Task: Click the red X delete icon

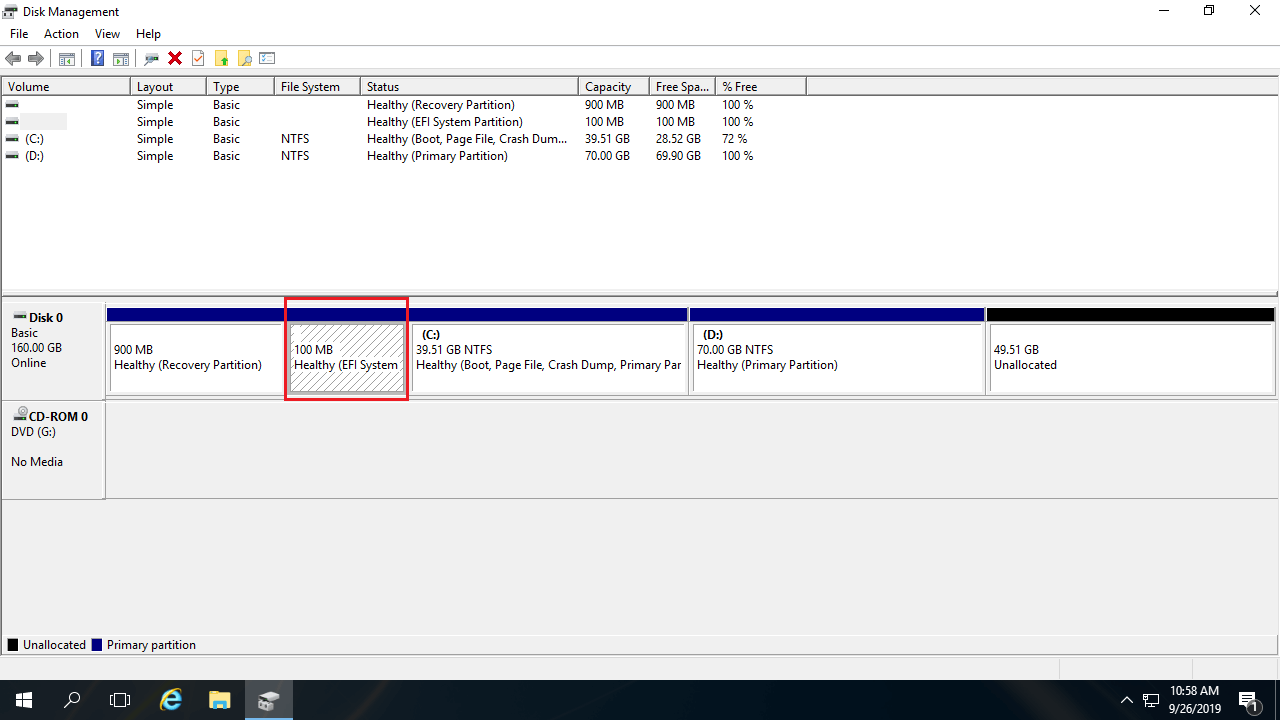Action: (175, 58)
